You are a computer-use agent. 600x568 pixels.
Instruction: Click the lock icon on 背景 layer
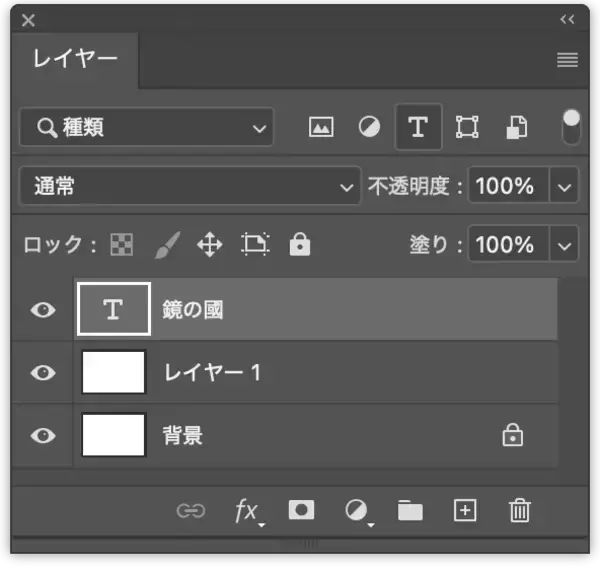[513, 435]
